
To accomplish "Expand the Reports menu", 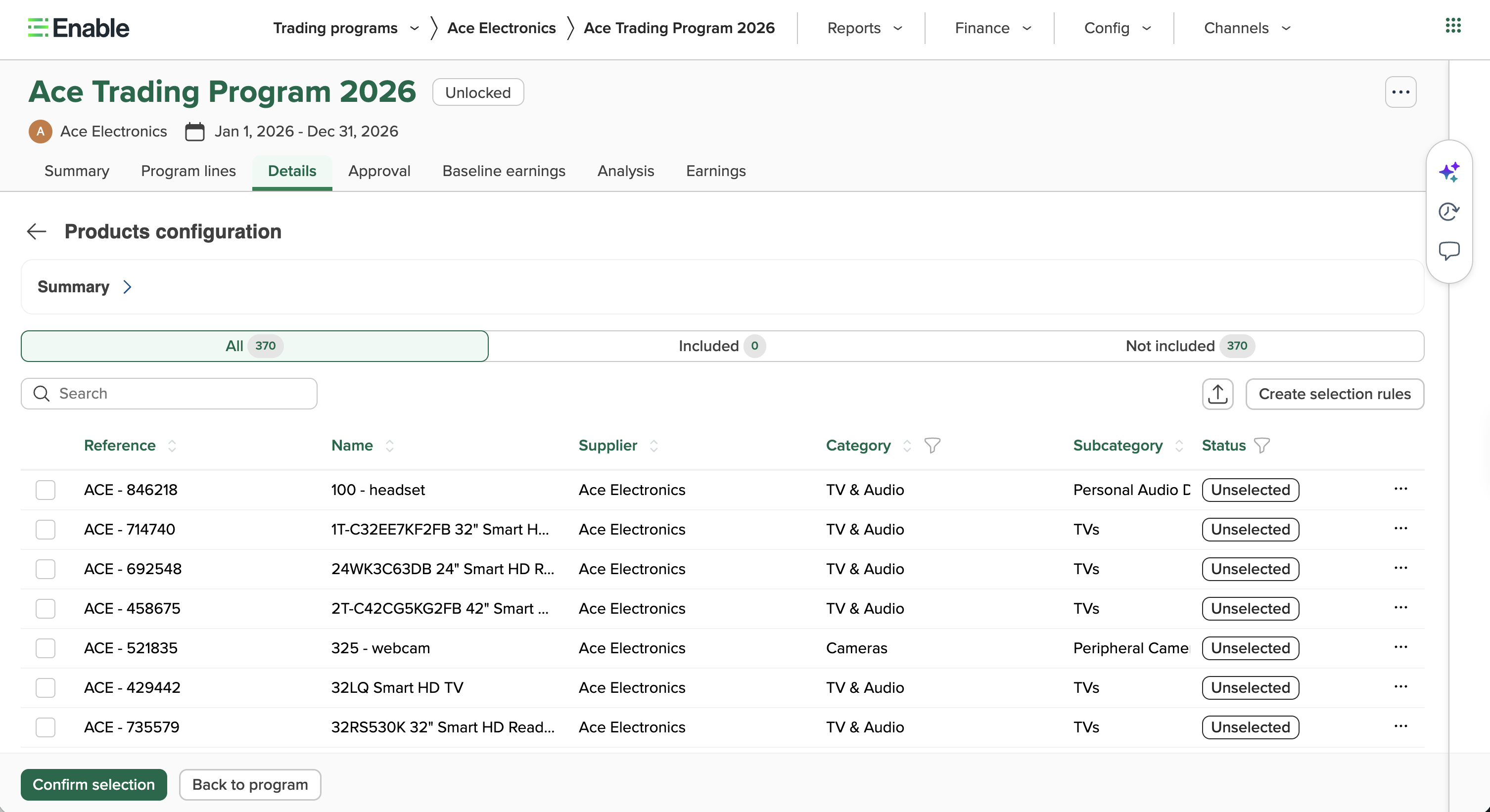I will (x=864, y=28).
